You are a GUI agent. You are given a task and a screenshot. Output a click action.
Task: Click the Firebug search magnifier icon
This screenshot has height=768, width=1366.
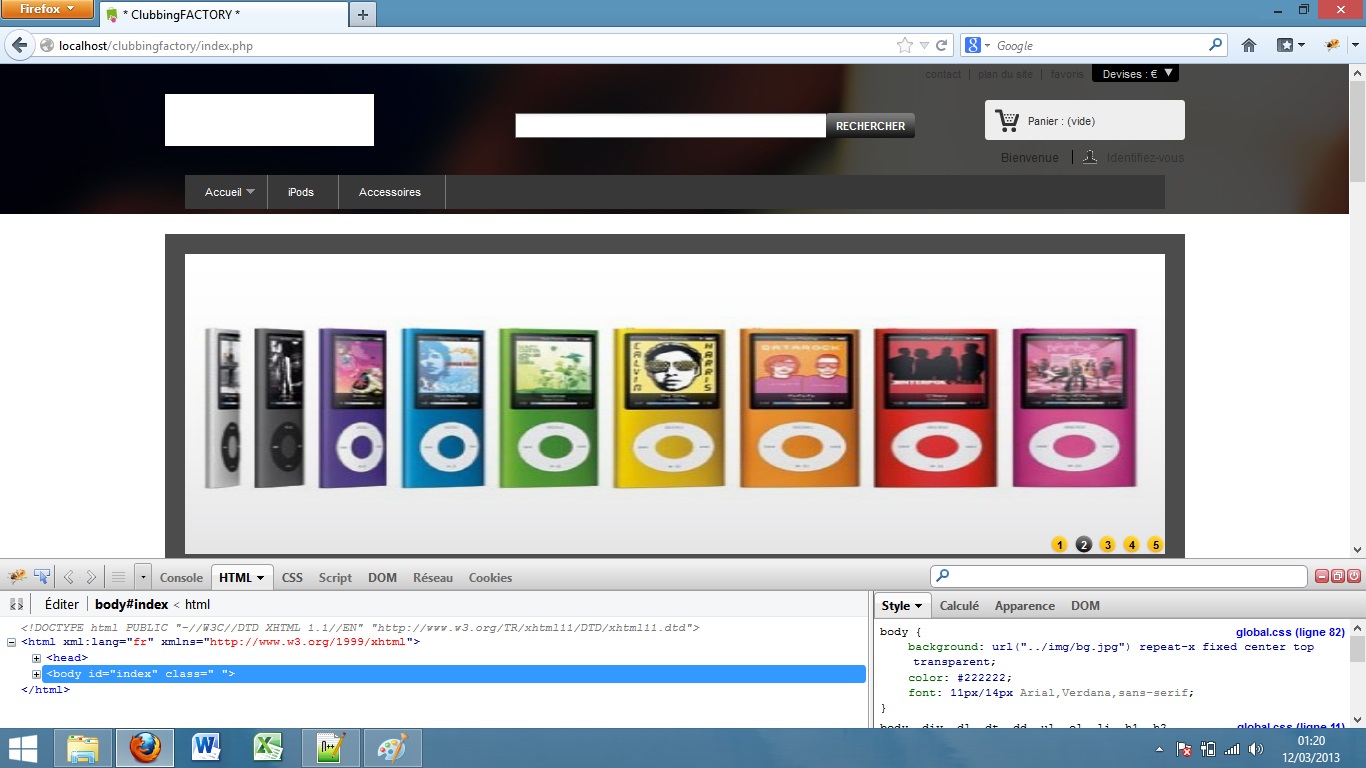tap(943, 576)
